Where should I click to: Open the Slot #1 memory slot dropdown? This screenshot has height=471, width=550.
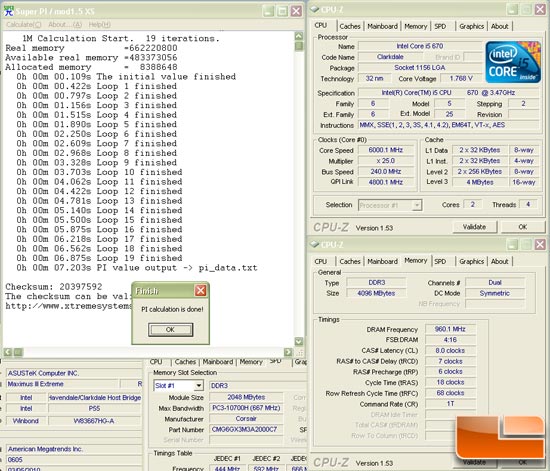tap(199, 386)
